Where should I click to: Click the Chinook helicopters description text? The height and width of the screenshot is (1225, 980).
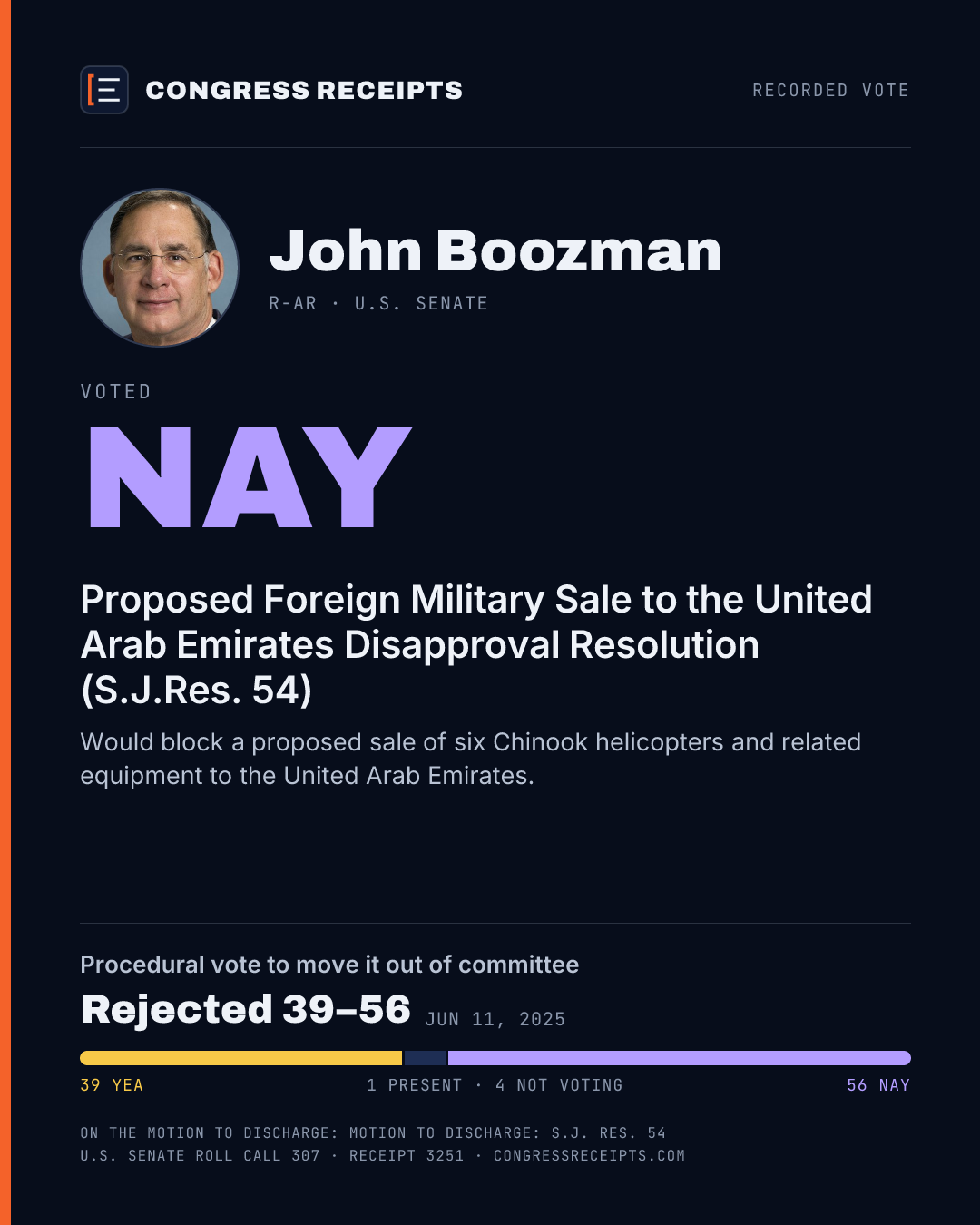[470, 759]
